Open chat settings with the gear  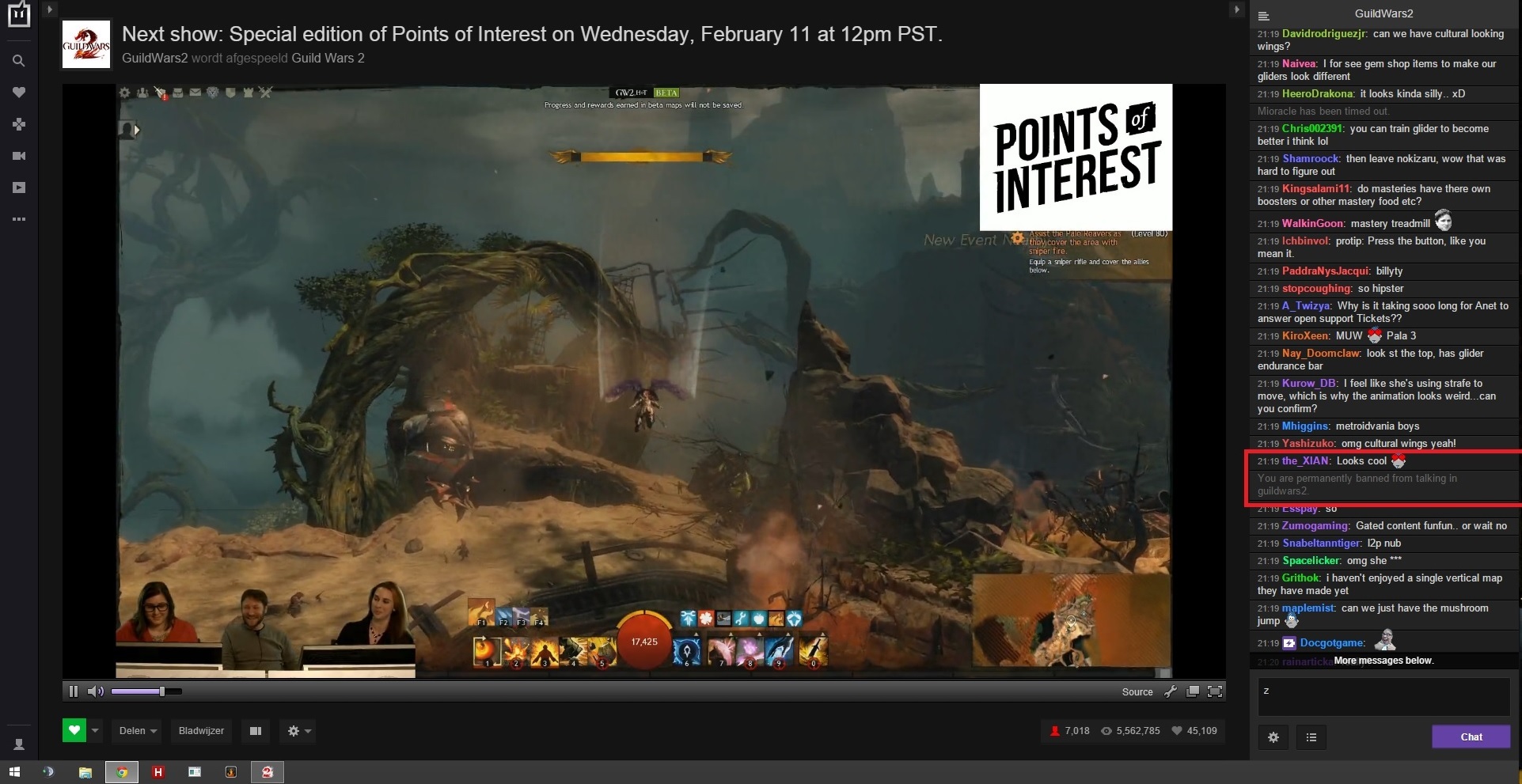1273,737
